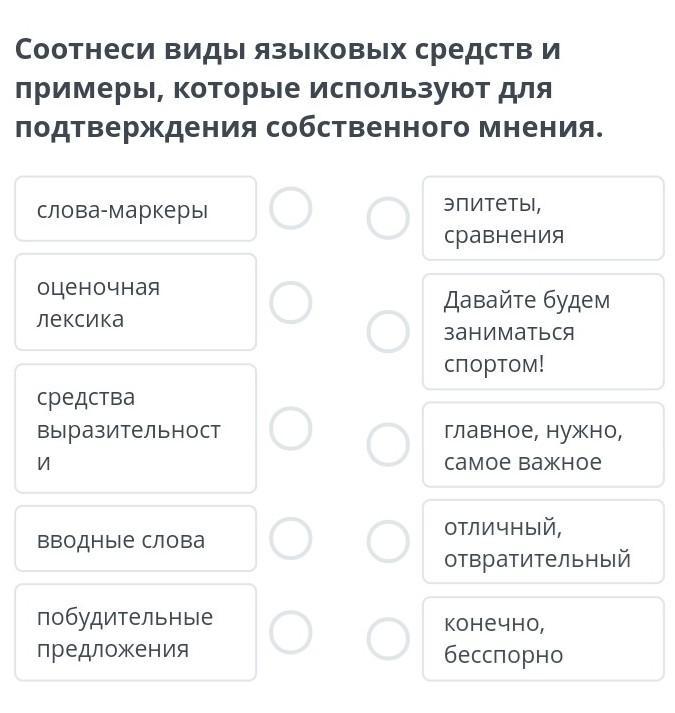The image size is (675, 713).
Task: Click the конечно, бесспорно answer card
Action: point(544,639)
